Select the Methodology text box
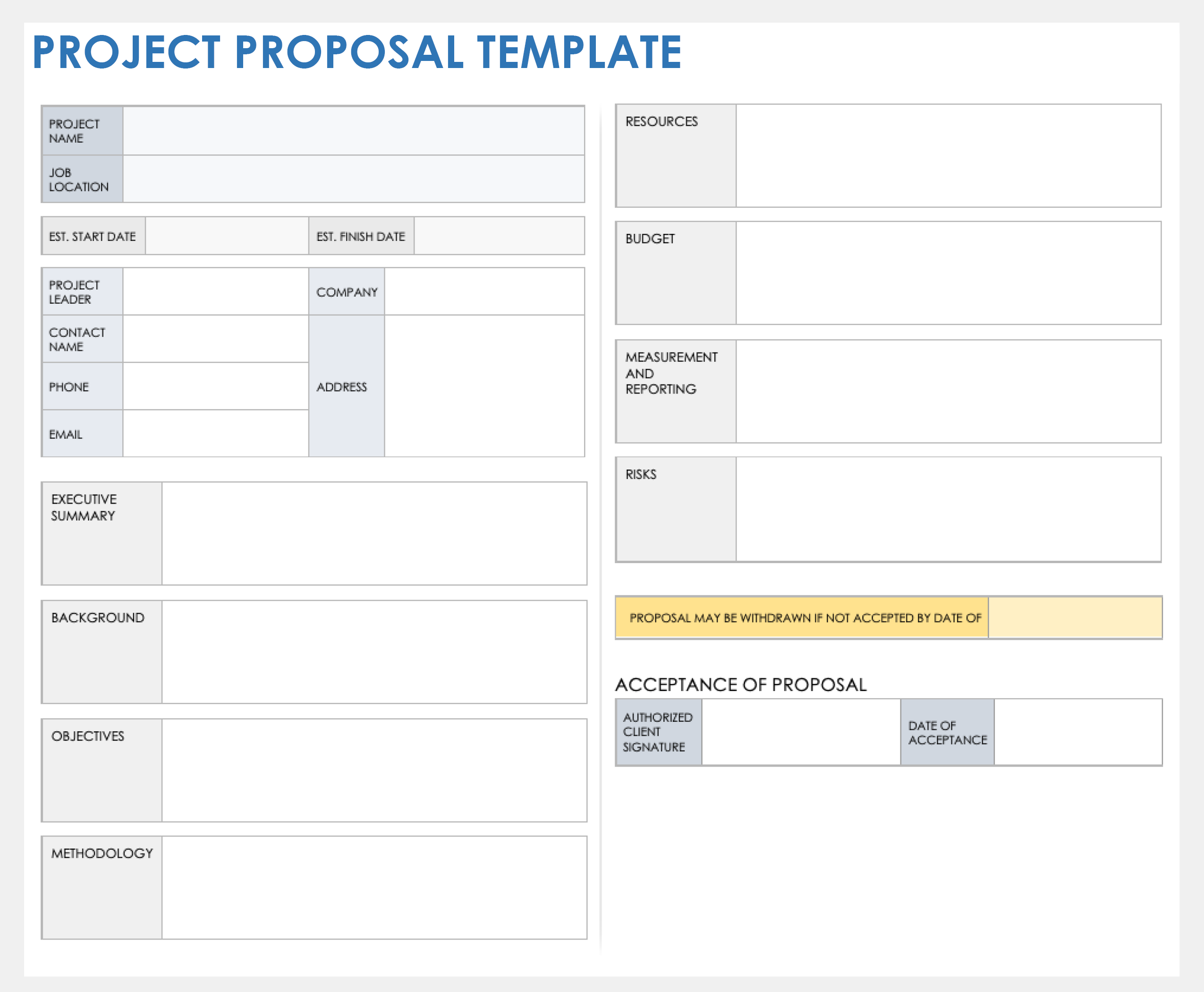This screenshot has height=992, width=1204. pos(374,888)
